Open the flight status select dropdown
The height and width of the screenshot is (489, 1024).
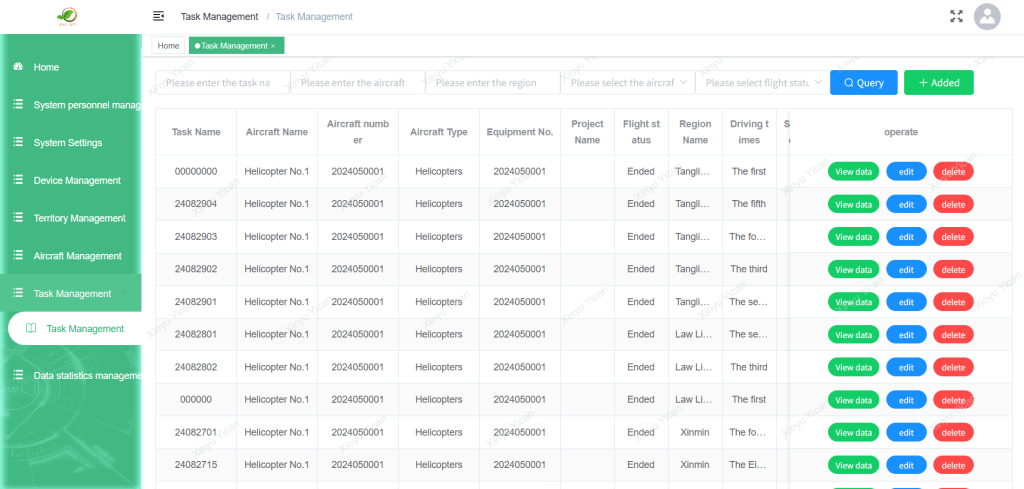point(762,83)
